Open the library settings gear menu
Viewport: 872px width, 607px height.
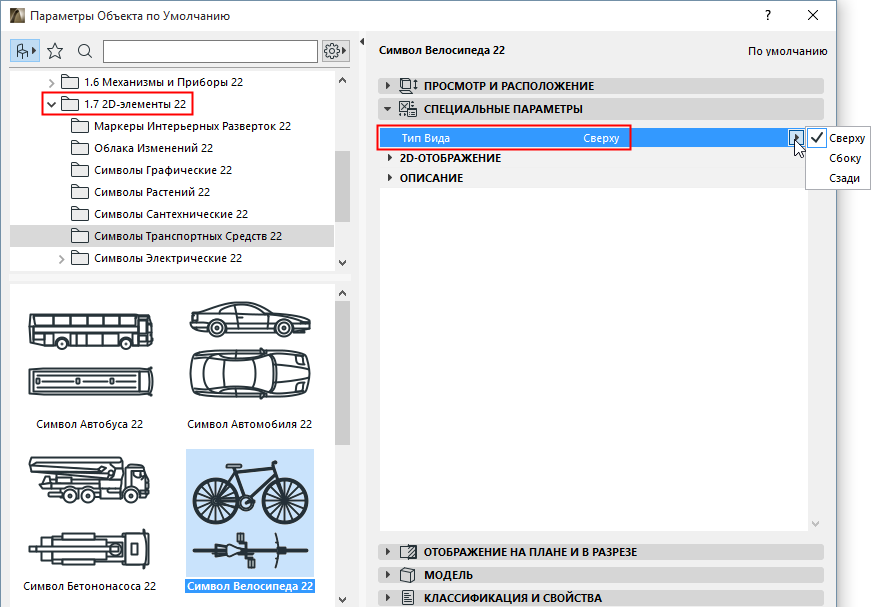pos(335,52)
